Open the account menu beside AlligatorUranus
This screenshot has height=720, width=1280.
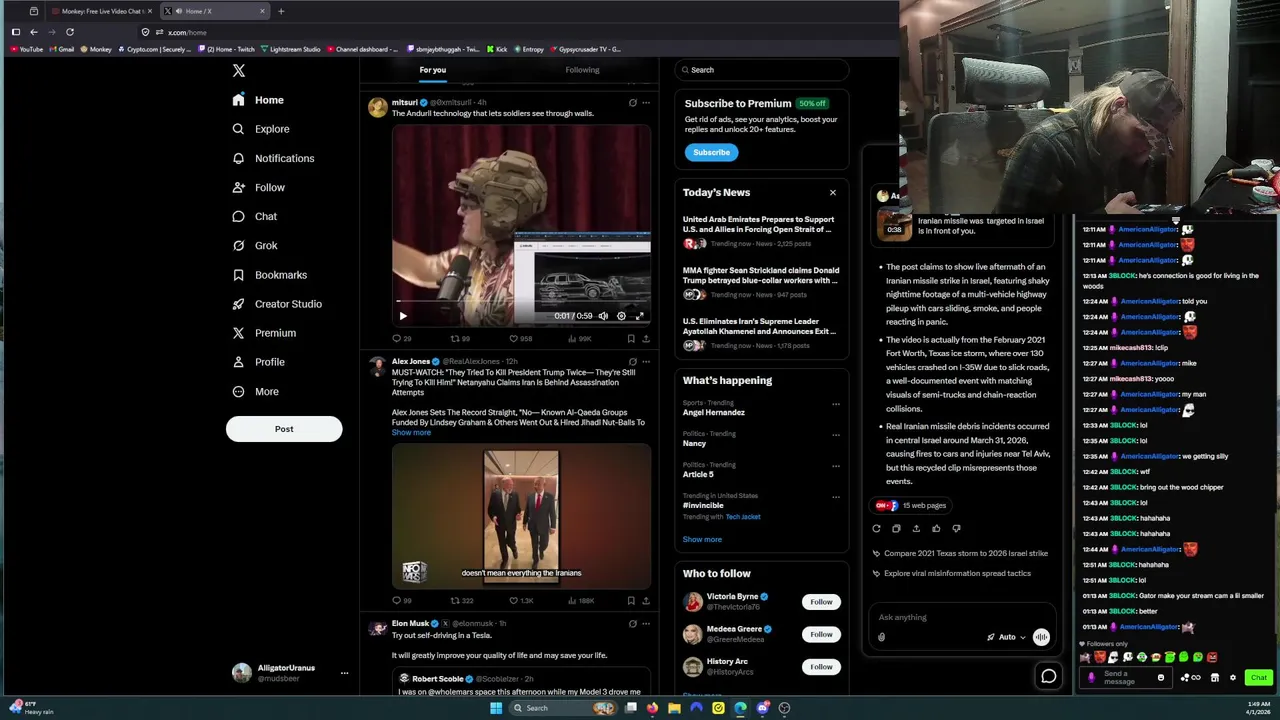[344, 673]
